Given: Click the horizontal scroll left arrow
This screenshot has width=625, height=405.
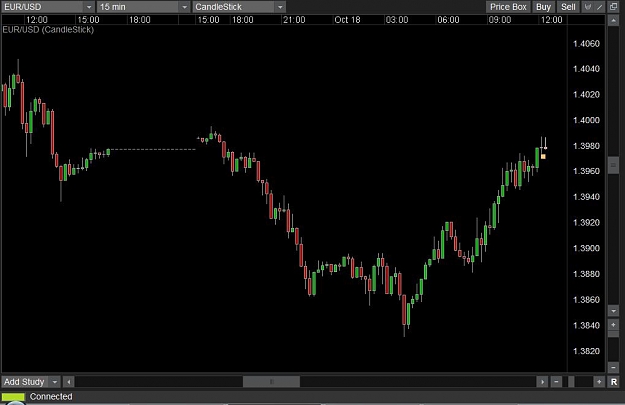Looking at the screenshot, I should pos(69,382).
